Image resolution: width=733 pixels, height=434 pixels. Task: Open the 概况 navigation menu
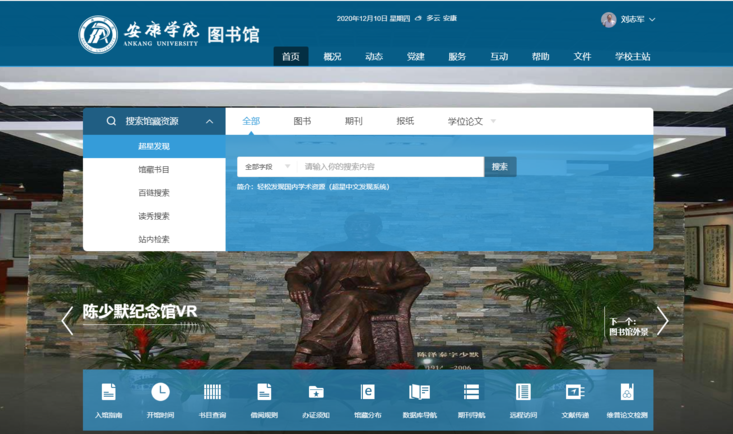point(332,57)
